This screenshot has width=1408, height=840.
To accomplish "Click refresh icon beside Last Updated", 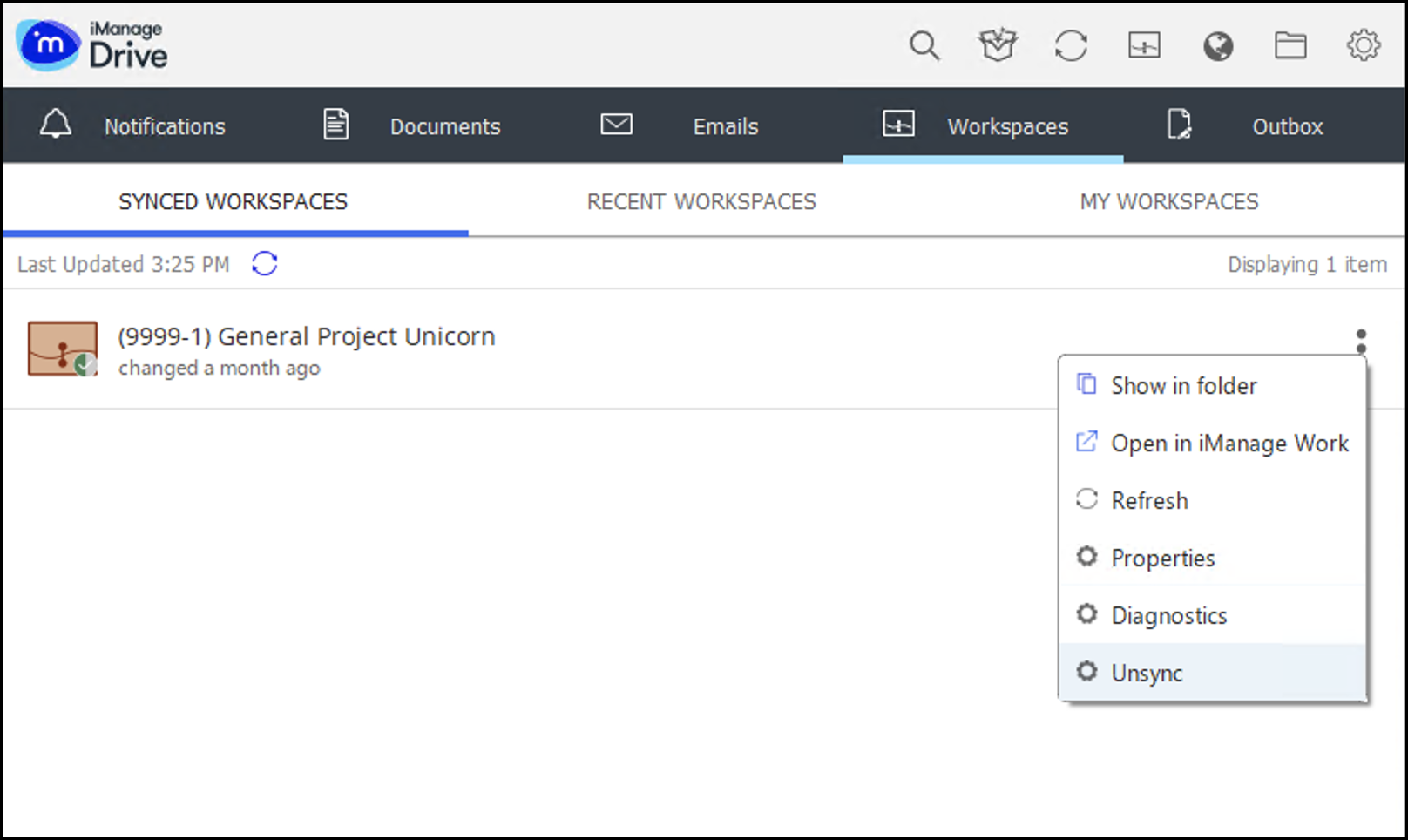I will click(264, 263).
